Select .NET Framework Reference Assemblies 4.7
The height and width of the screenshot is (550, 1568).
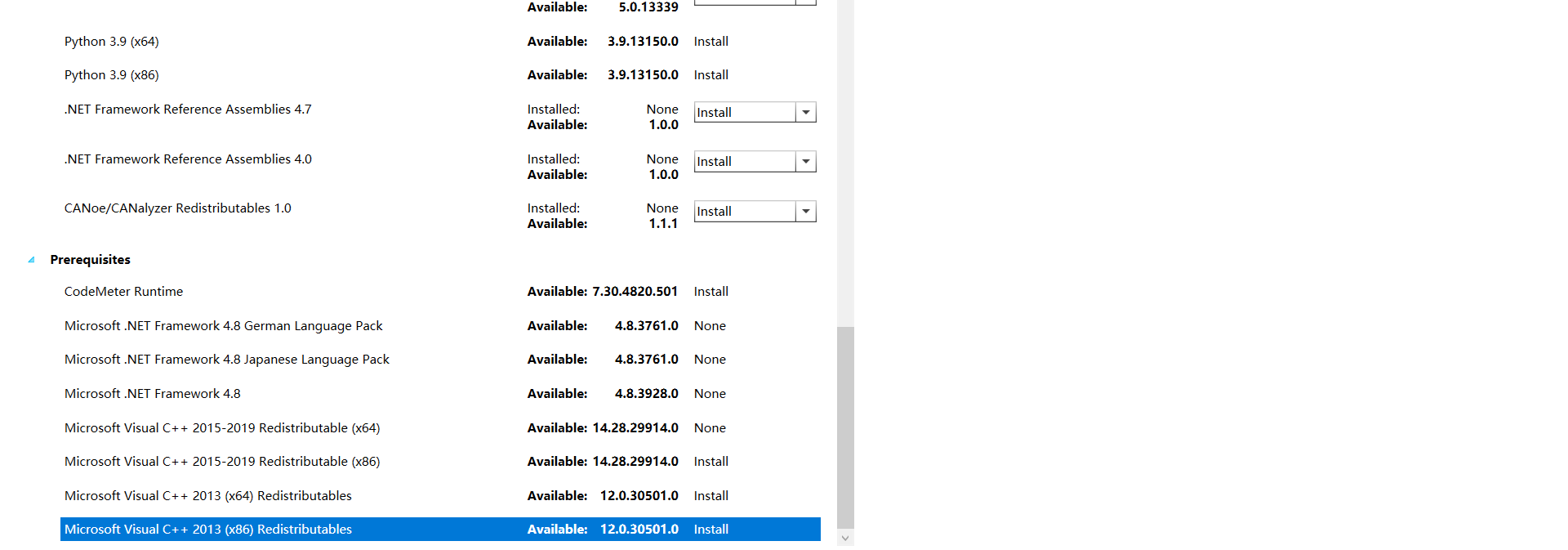click(x=188, y=110)
